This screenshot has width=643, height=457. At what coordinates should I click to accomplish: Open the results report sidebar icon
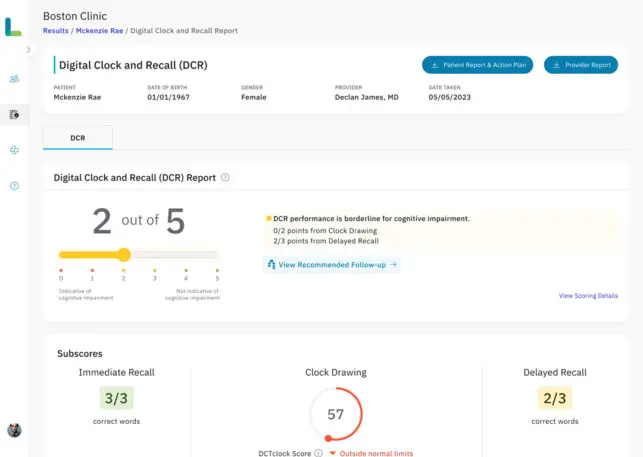point(14,114)
